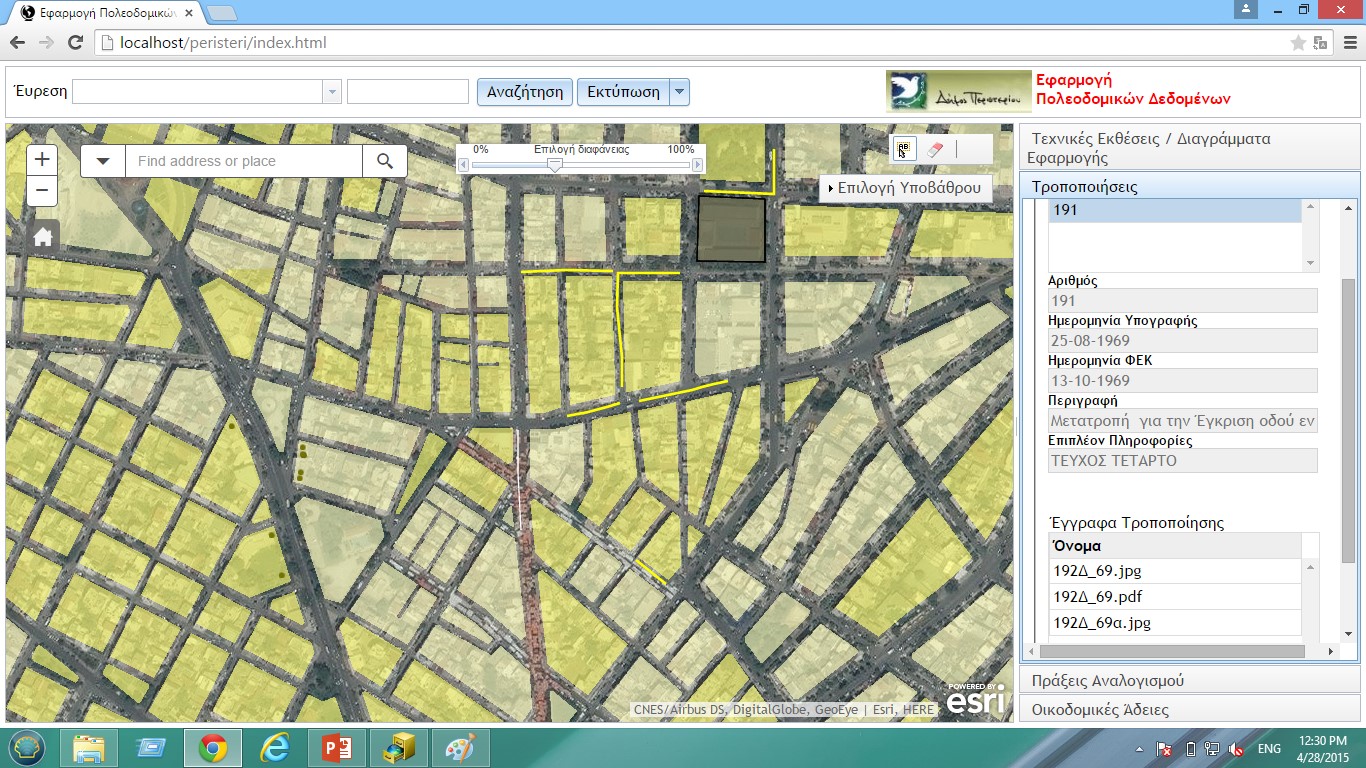Reload the page in browser

pyautogui.click(x=75, y=43)
